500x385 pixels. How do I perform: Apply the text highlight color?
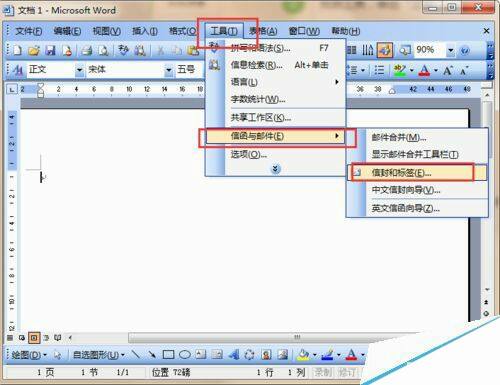coord(400,70)
